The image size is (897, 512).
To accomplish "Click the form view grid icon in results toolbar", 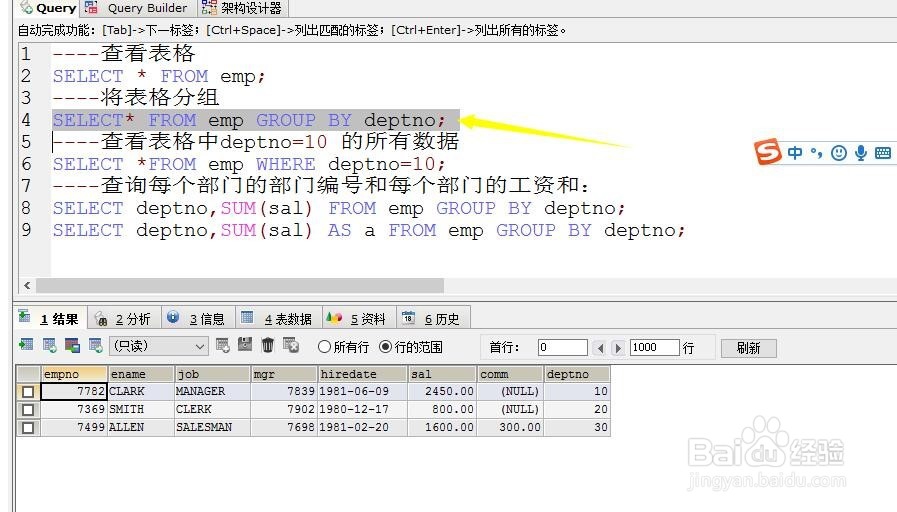I will [x=73, y=346].
